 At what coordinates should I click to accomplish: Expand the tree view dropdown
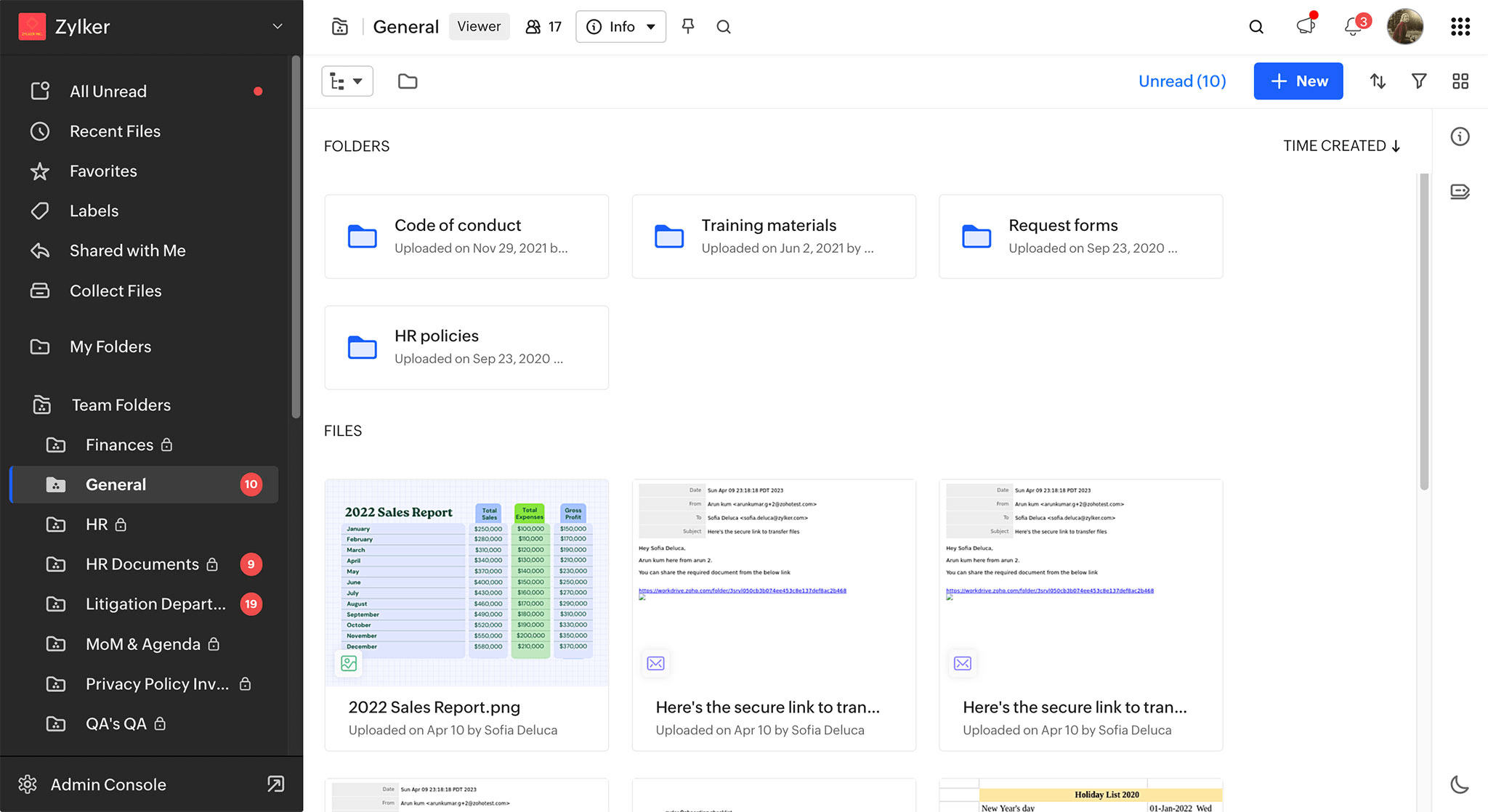[x=347, y=81]
